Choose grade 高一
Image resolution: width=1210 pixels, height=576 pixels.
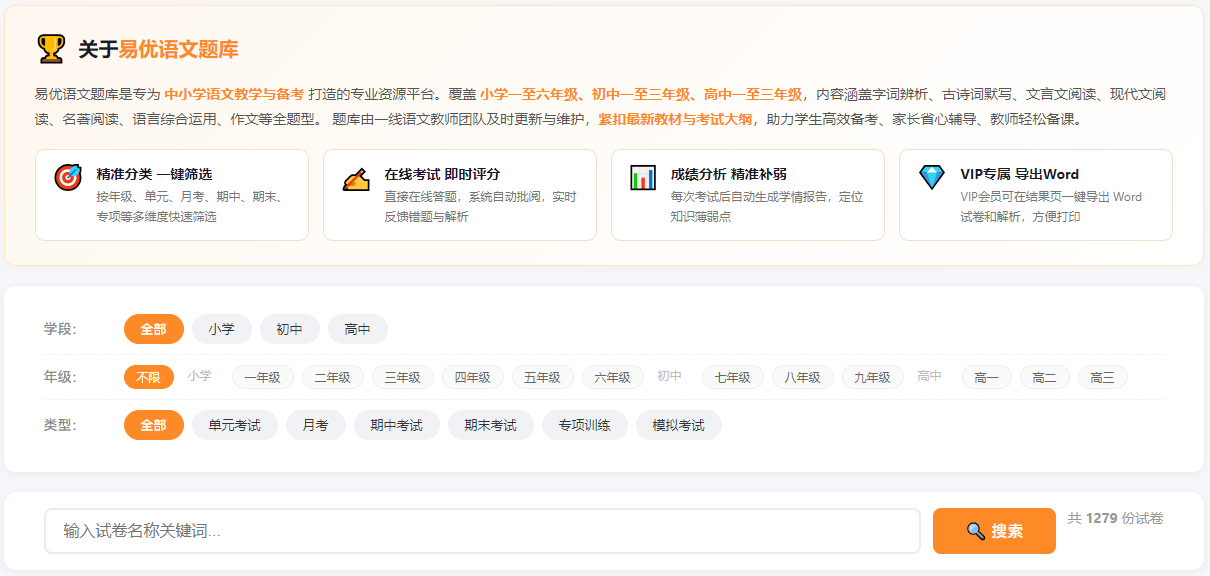tap(987, 377)
